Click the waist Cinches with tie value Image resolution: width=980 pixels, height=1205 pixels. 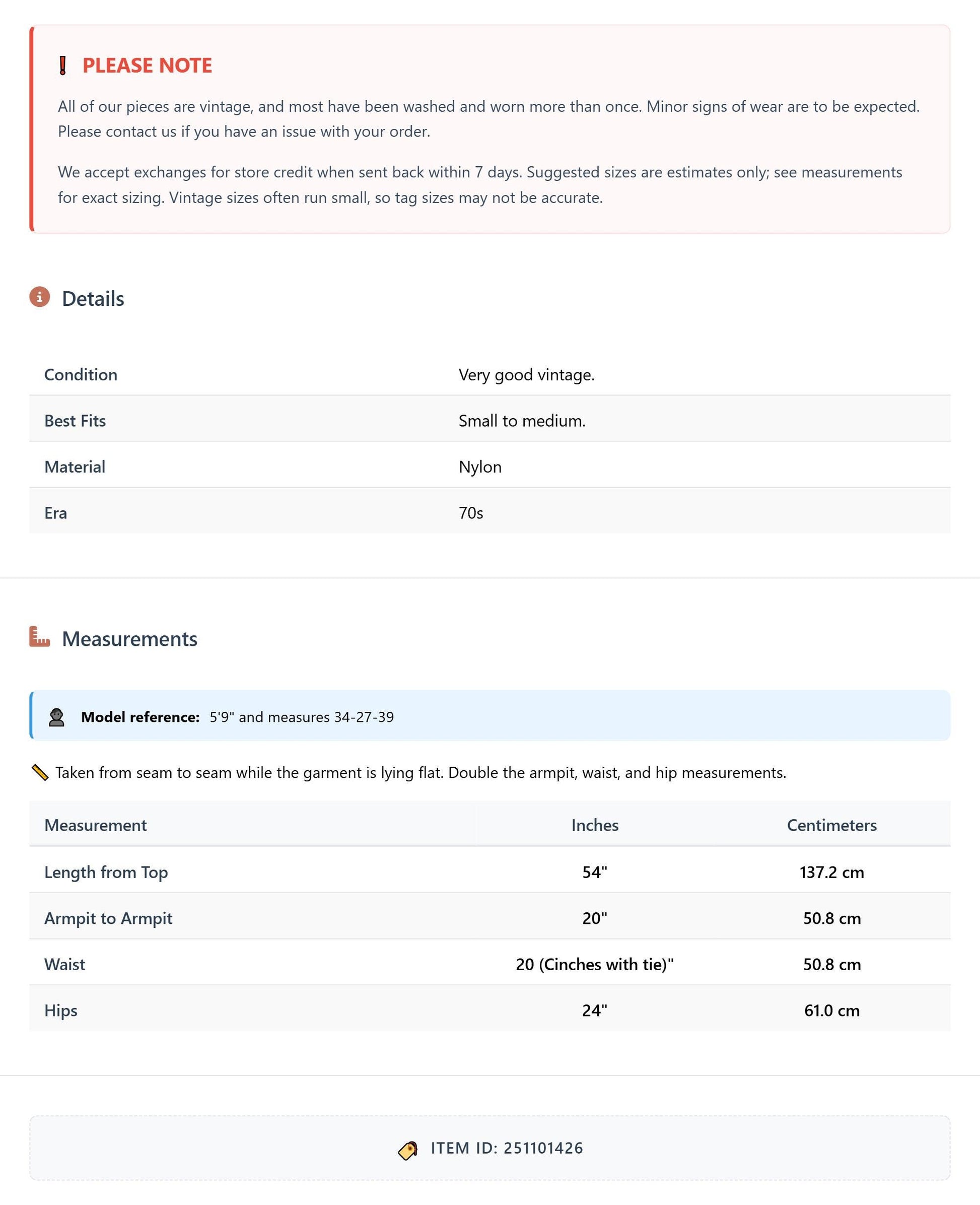pyautogui.click(x=595, y=964)
